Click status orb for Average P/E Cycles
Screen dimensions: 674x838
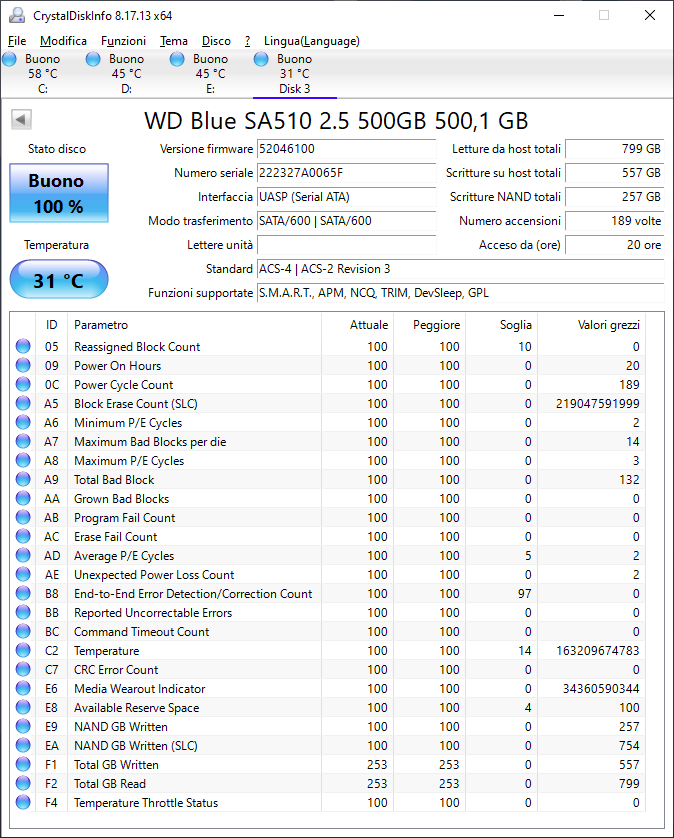pyautogui.click(x=23, y=555)
